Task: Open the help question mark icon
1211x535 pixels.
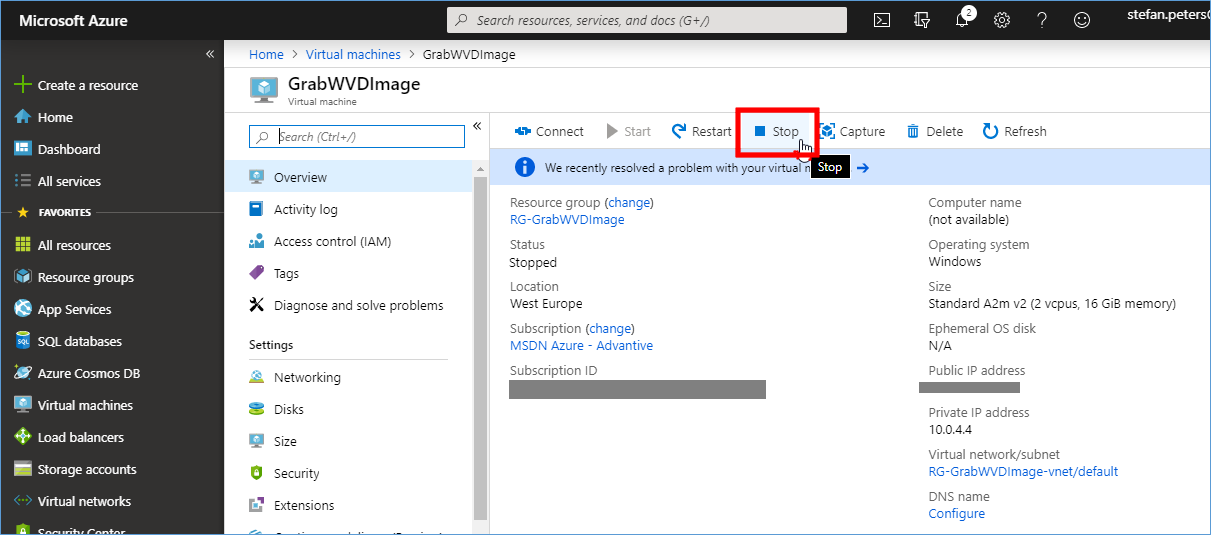Action: click(1042, 20)
